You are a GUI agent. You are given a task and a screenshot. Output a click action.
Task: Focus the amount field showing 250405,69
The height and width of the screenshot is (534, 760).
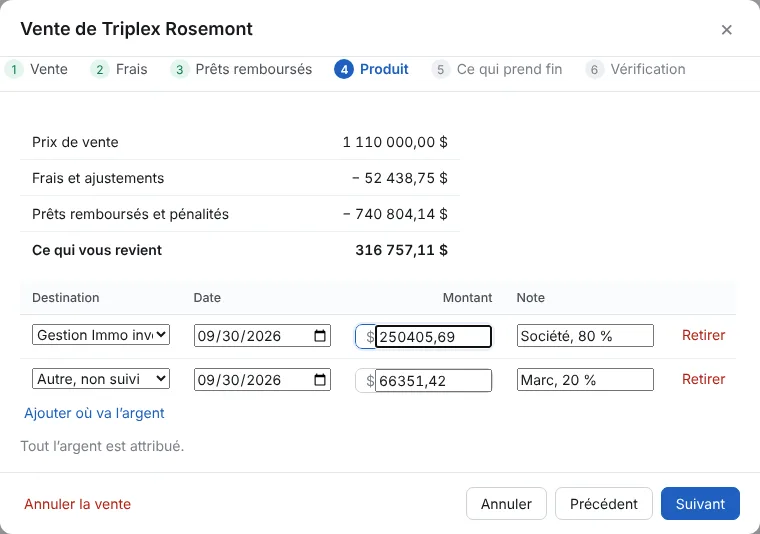[433, 336]
